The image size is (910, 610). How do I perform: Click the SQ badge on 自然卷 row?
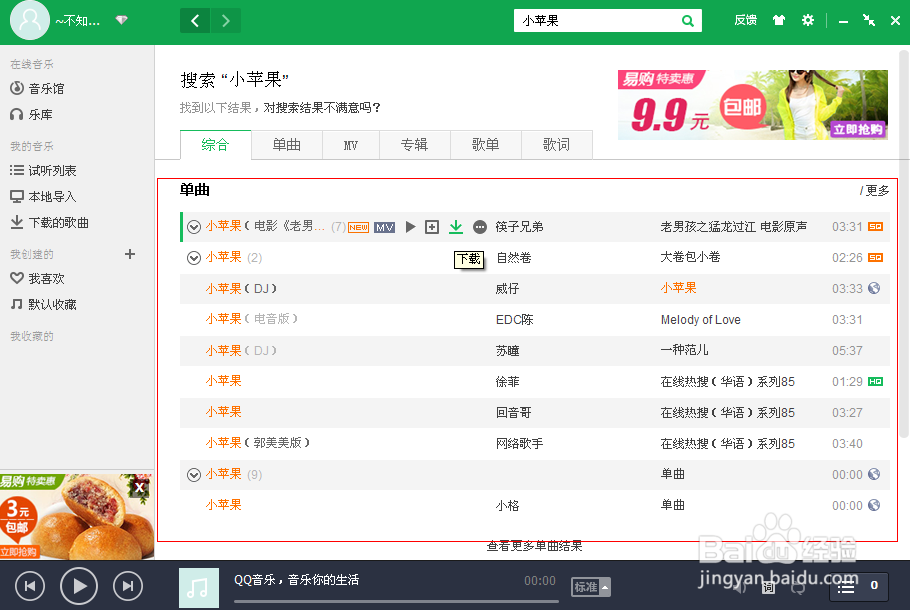[x=875, y=257]
